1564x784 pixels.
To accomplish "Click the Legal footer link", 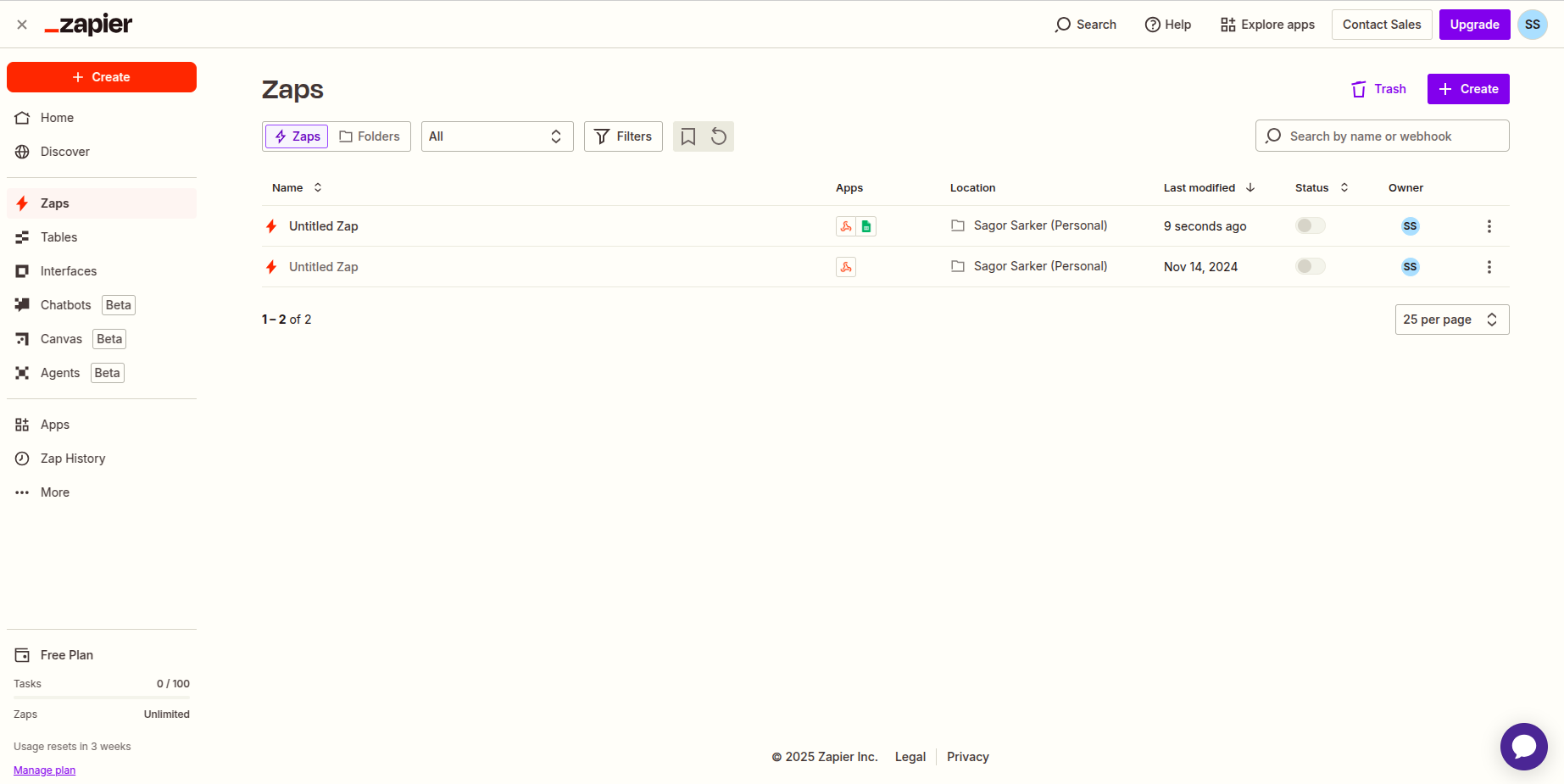I will (x=910, y=757).
